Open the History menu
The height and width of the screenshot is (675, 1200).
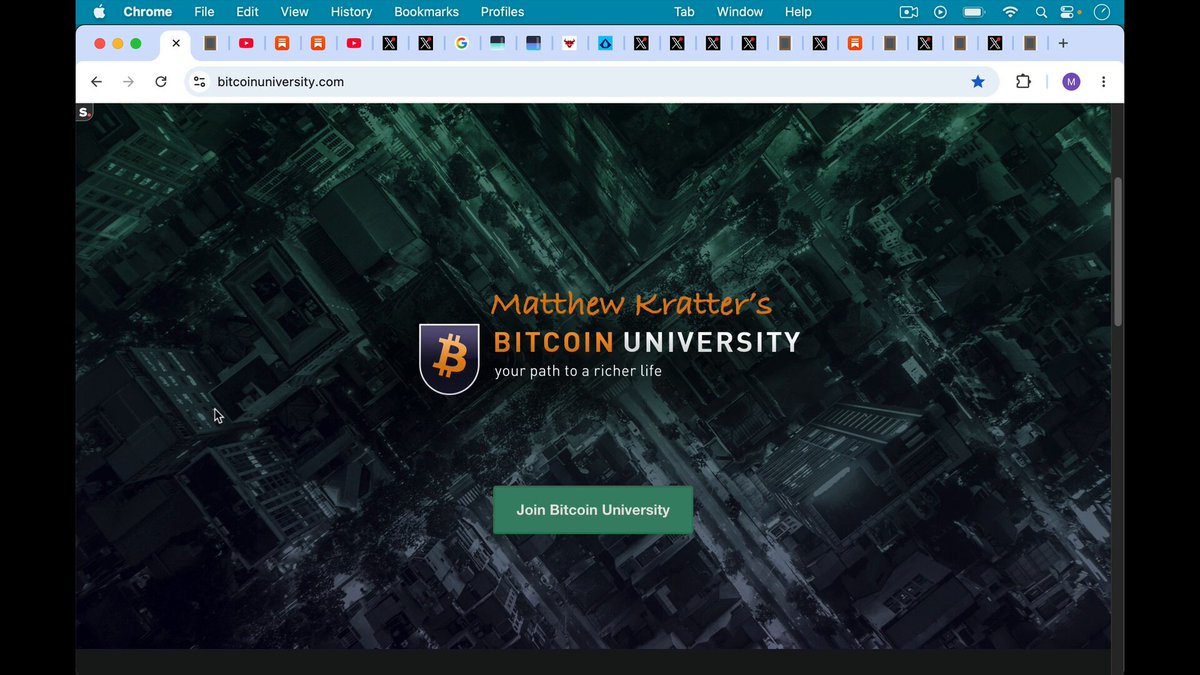click(x=351, y=12)
